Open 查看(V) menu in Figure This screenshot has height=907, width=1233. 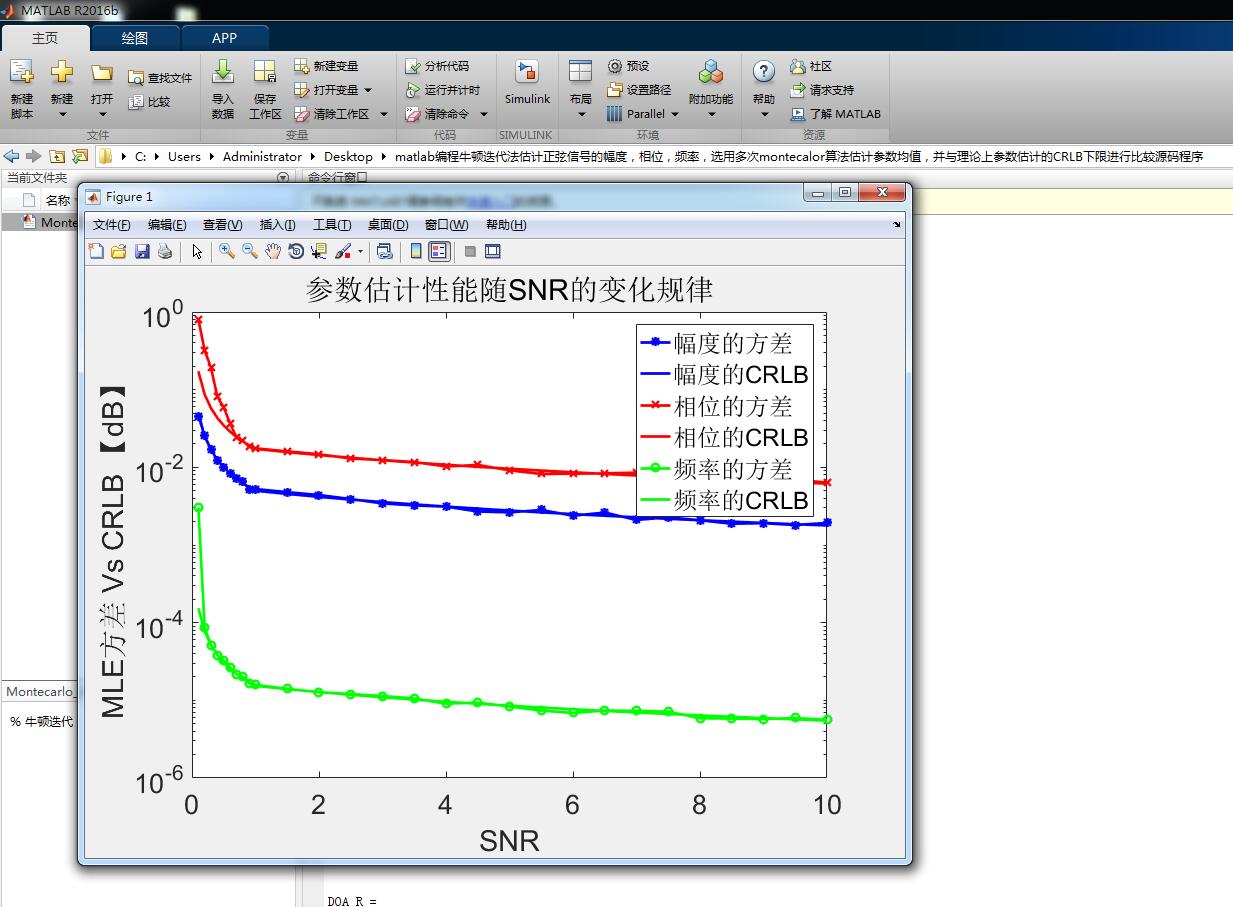coord(222,225)
